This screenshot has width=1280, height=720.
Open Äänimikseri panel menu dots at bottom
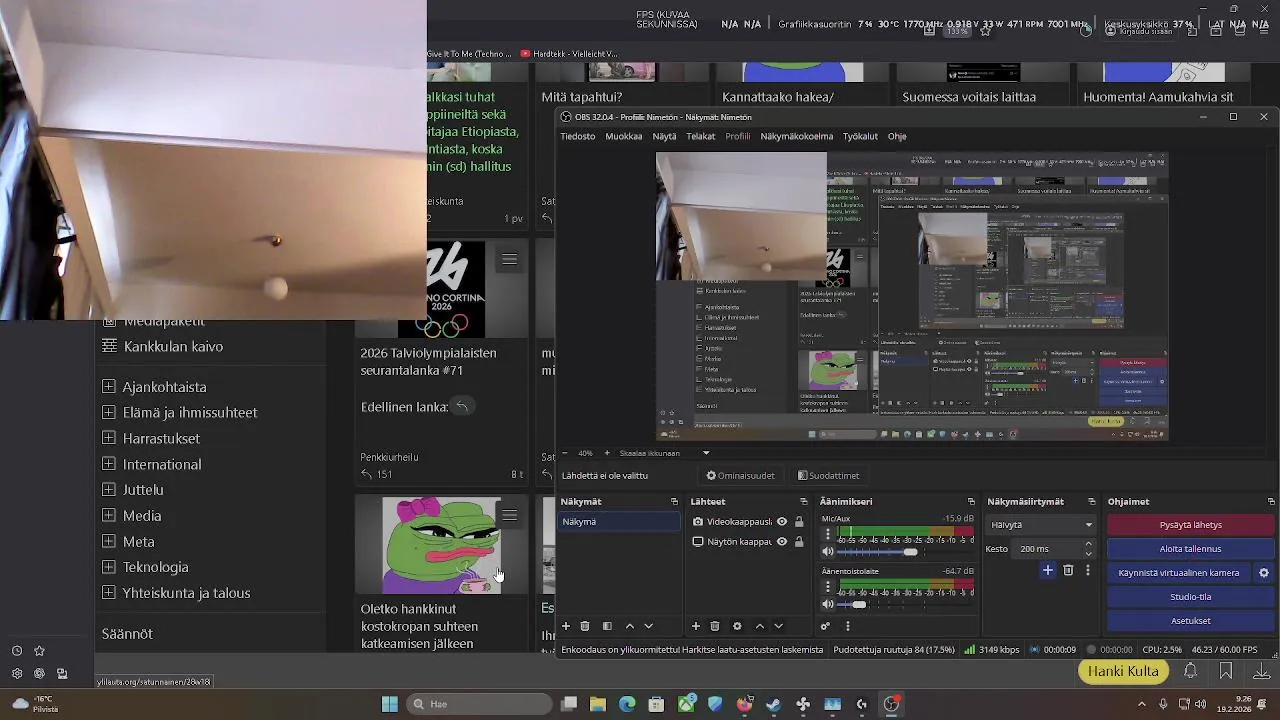pos(848,626)
